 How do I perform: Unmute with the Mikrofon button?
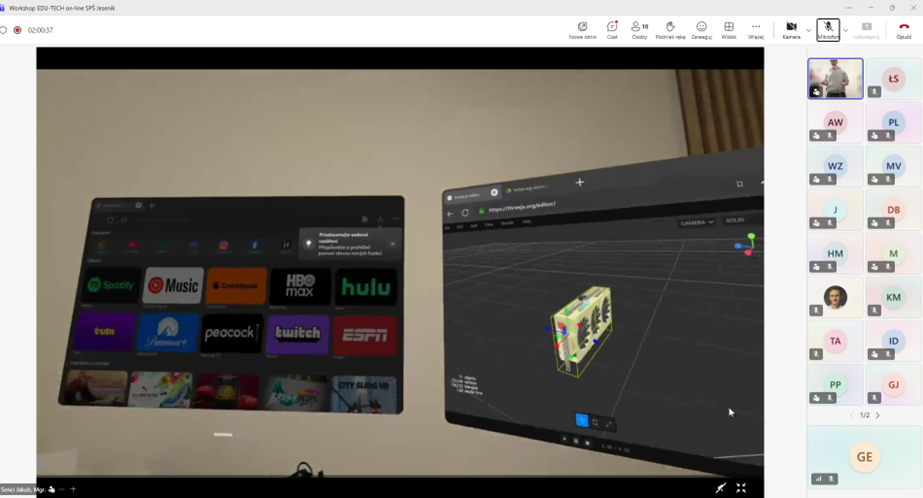click(x=828, y=30)
